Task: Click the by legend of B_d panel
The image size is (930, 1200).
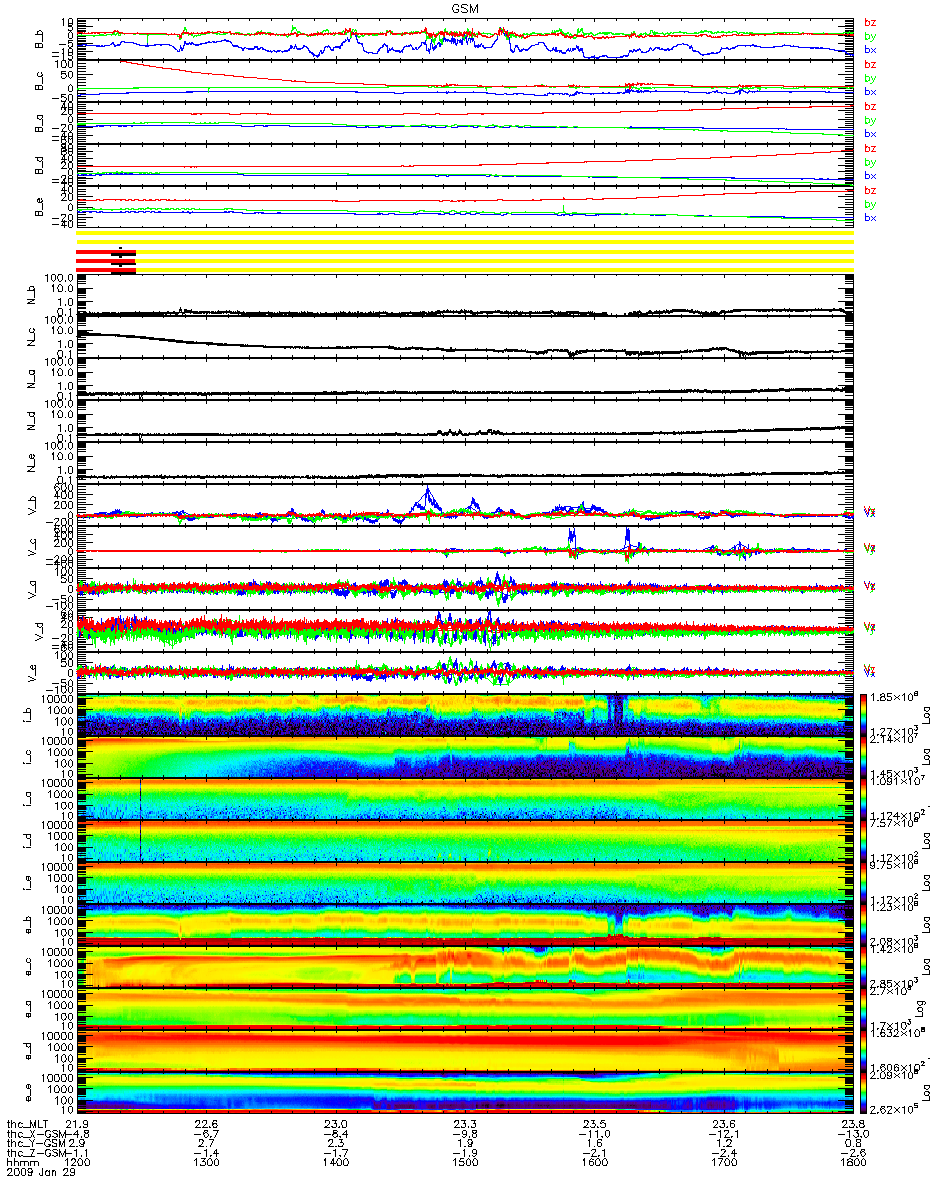Action: point(870,162)
